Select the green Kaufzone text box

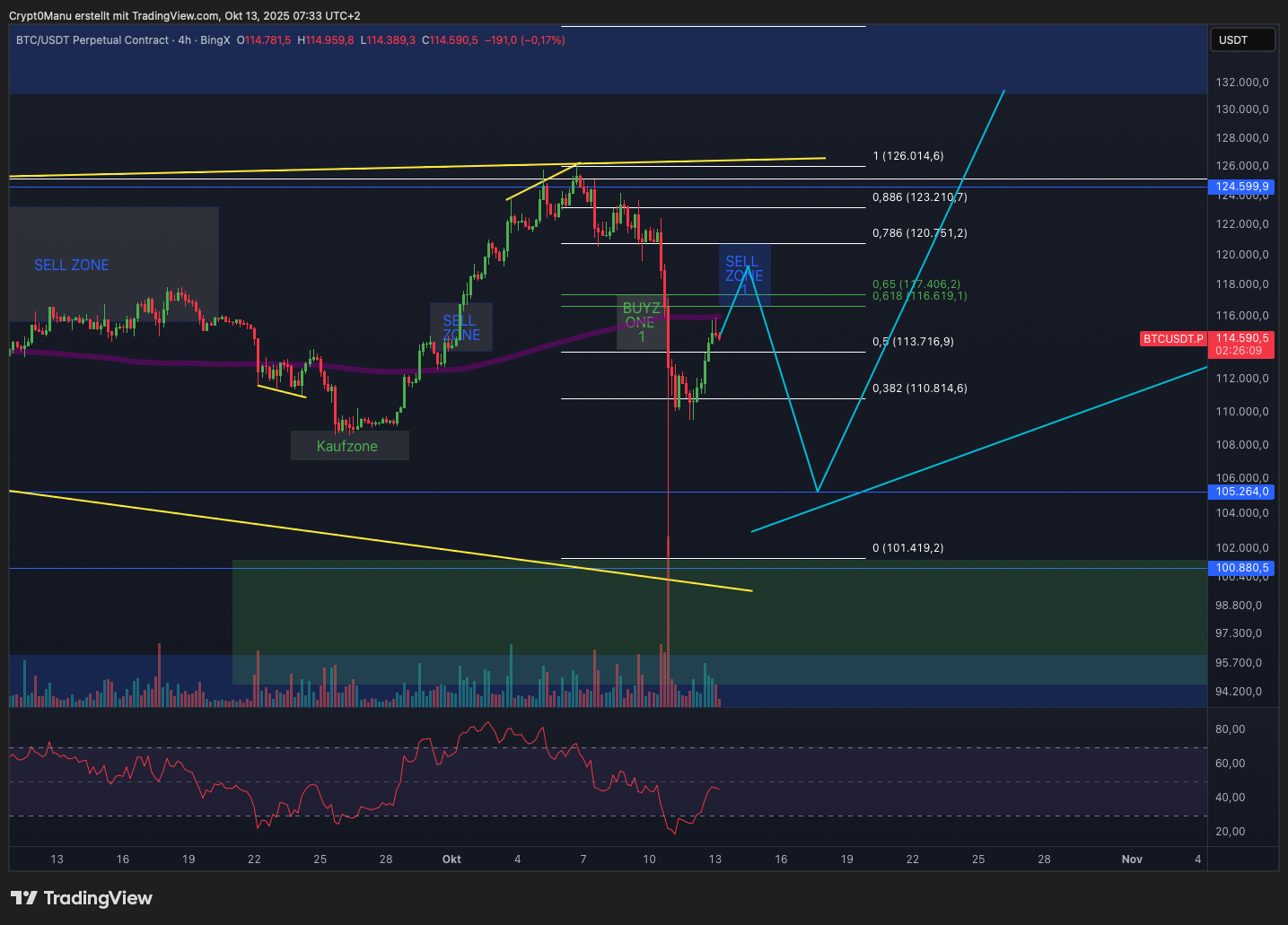[x=348, y=446]
